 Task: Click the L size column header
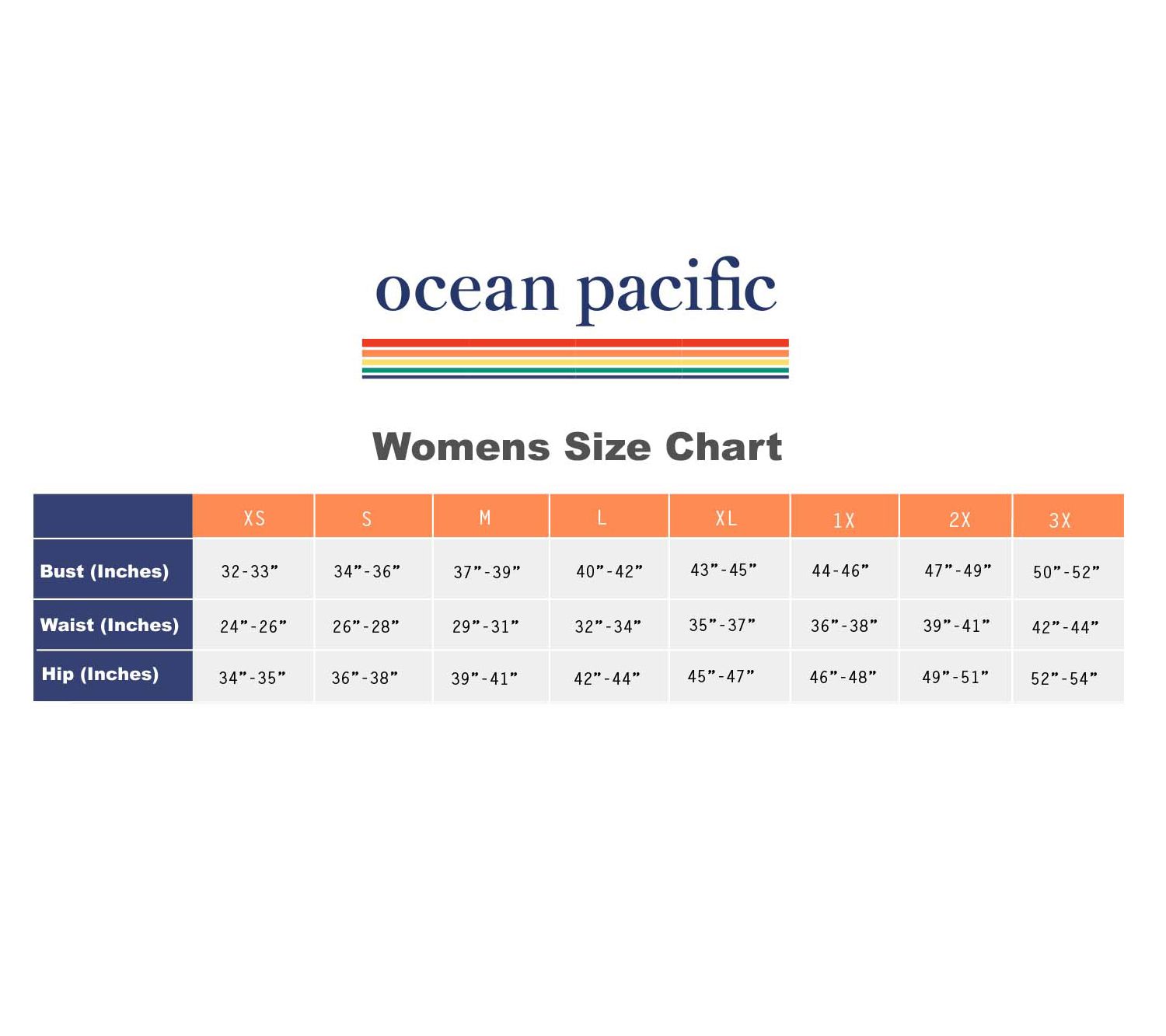(602, 518)
